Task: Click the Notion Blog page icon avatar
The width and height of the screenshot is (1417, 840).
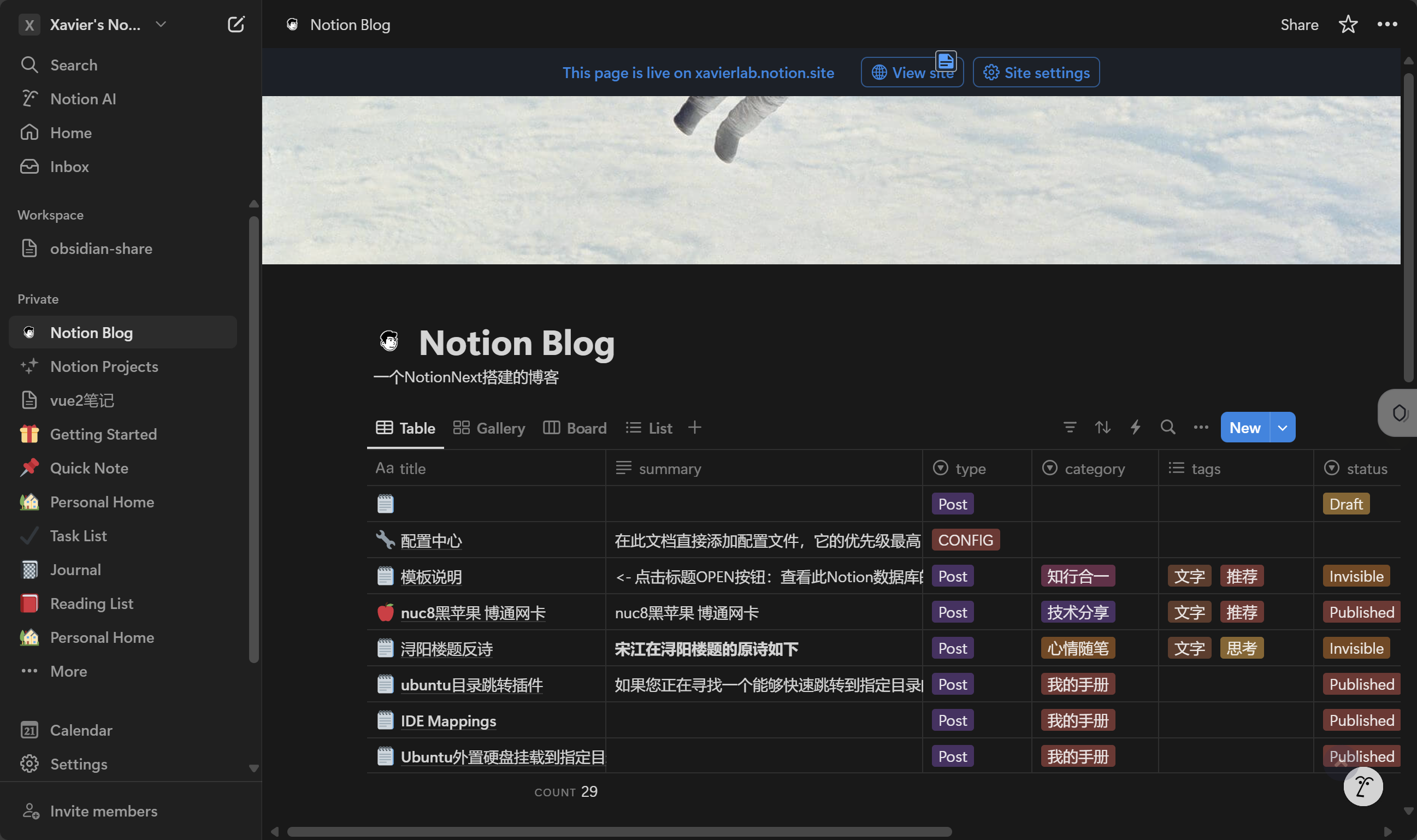Action: click(x=389, y=342)
